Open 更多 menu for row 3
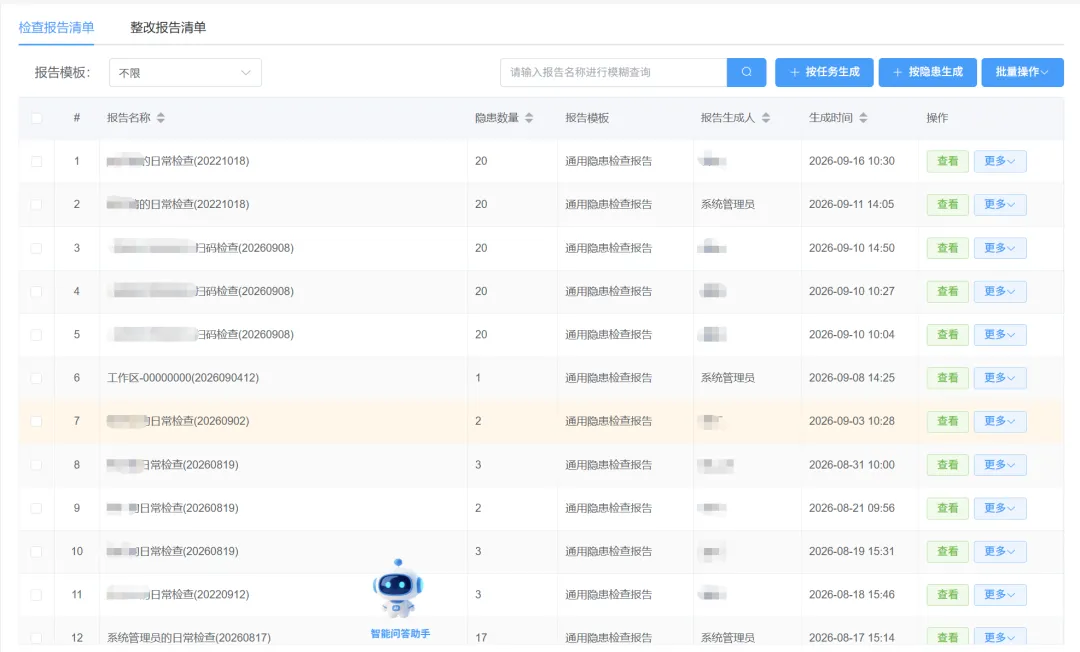This screenshot has width=1080, height=652. pyautogui.click(x=999, y=248)
